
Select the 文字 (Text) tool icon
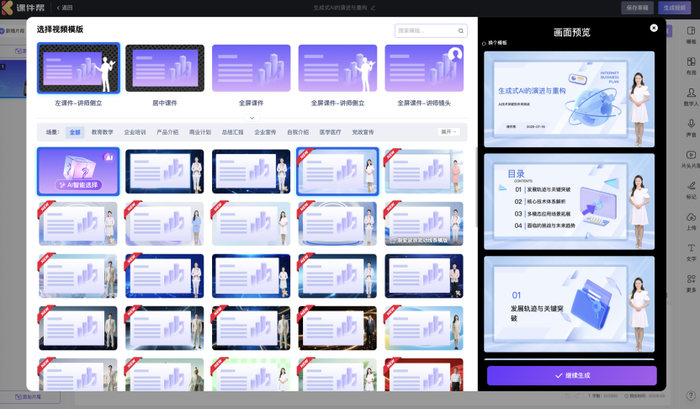pos(690,250)
